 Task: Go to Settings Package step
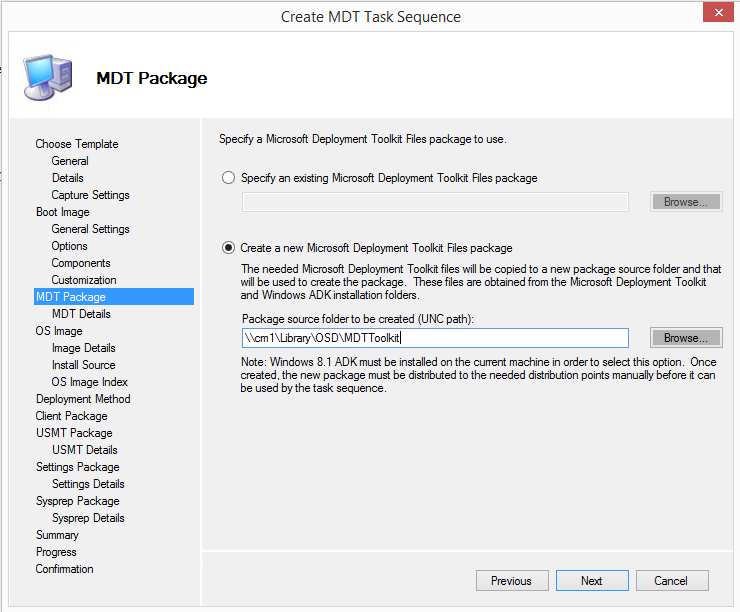(x=78, y=467)
